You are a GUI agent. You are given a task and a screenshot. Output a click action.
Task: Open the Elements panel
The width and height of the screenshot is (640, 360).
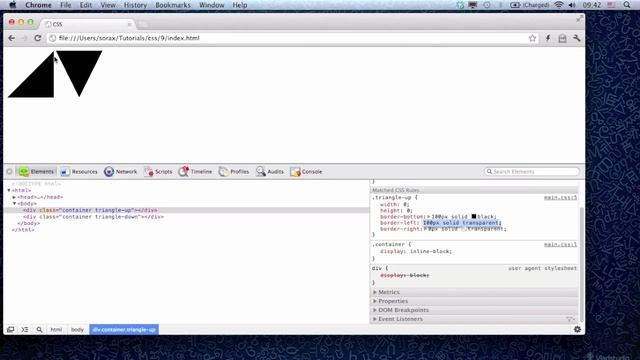(36, 172)
